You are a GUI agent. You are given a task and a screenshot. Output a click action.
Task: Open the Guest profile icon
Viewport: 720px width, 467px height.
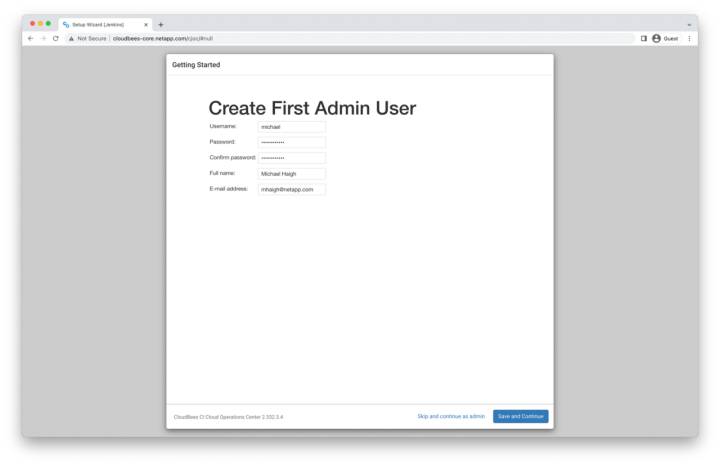tap(657, 38)
